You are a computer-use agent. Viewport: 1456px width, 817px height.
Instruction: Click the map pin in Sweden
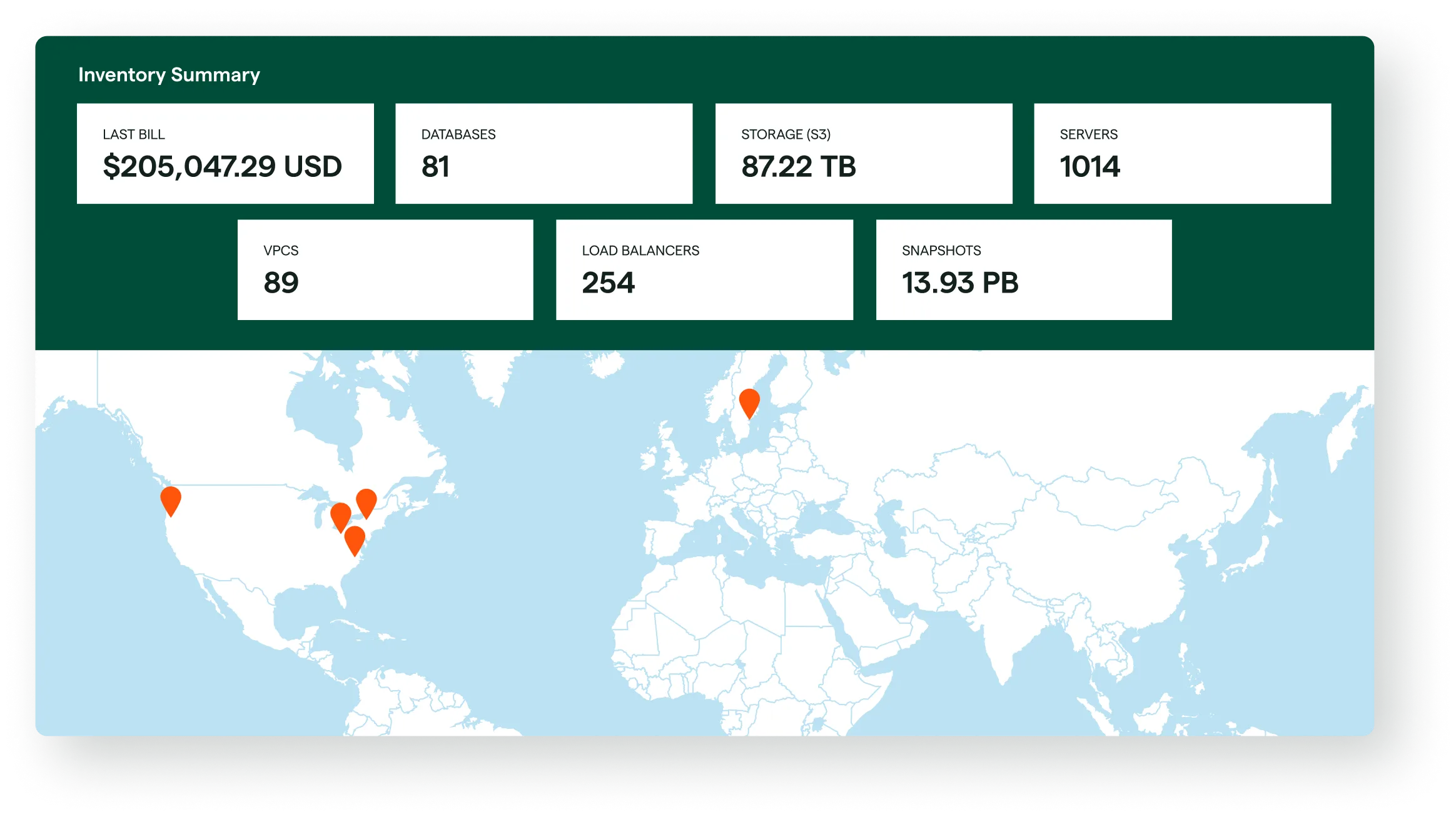click(749, 401)
